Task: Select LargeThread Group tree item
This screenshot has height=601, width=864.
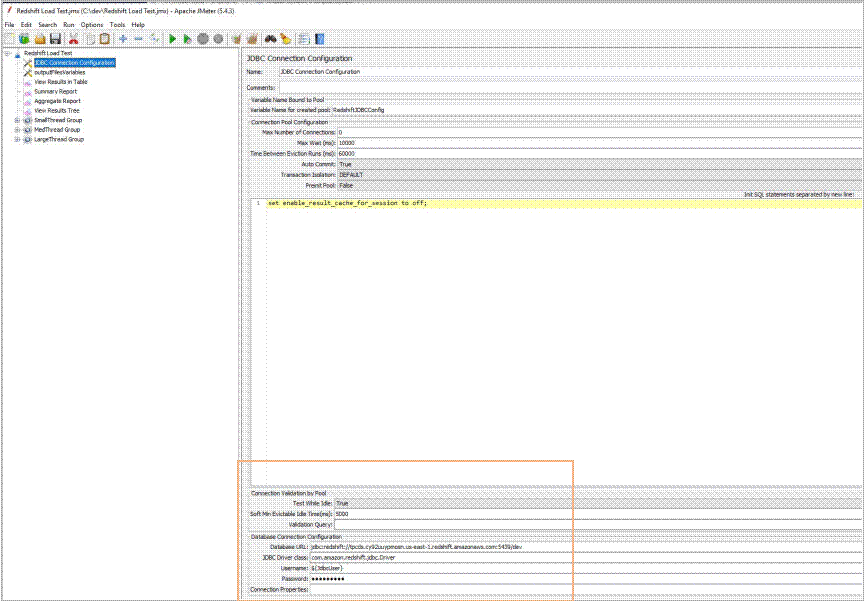Action: click(x=59, y=139)
